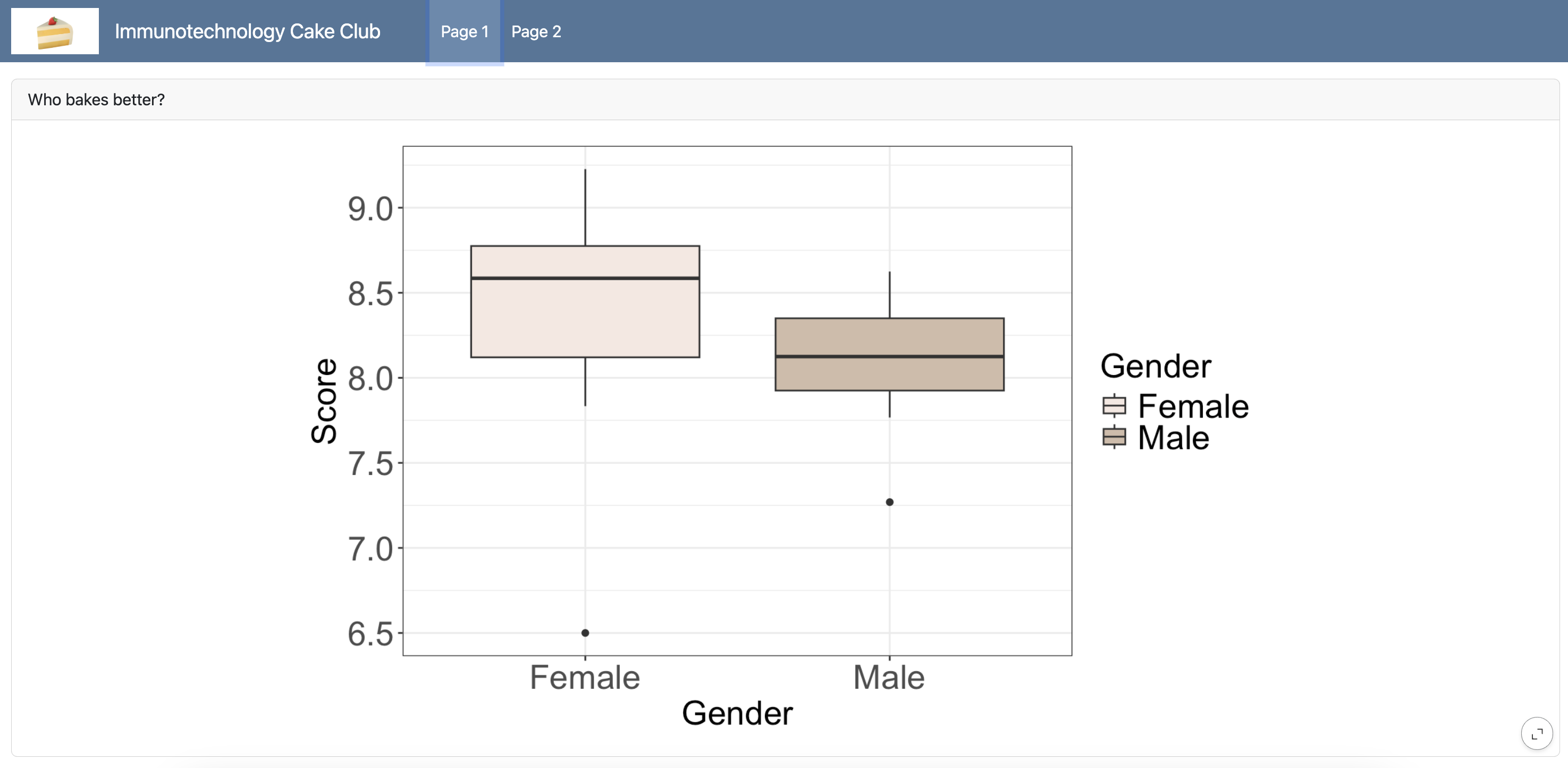
Task: Click the Male label on x-axis
Action: click(889, 677)
